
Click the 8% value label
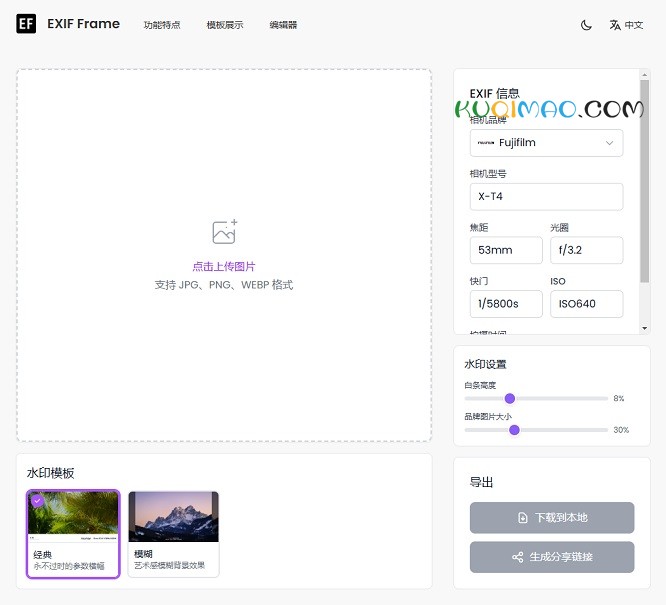click(618, 399)
